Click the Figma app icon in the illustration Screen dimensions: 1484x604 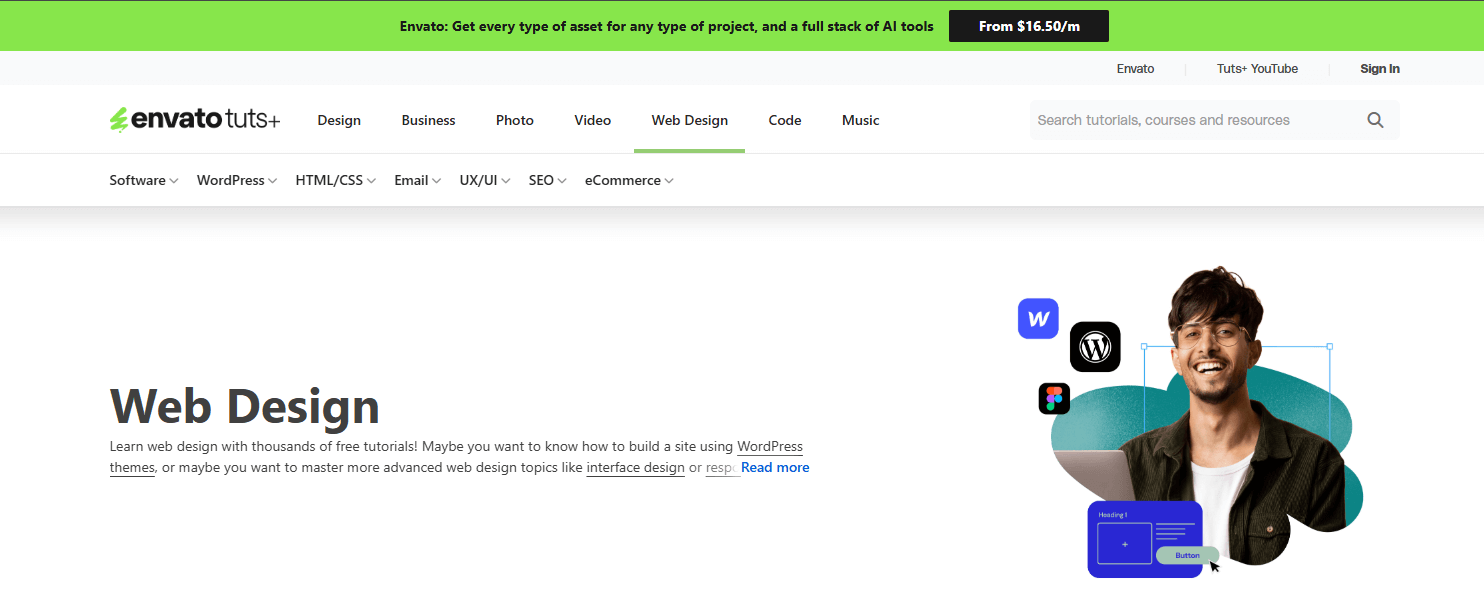[x=1054, y=398]
